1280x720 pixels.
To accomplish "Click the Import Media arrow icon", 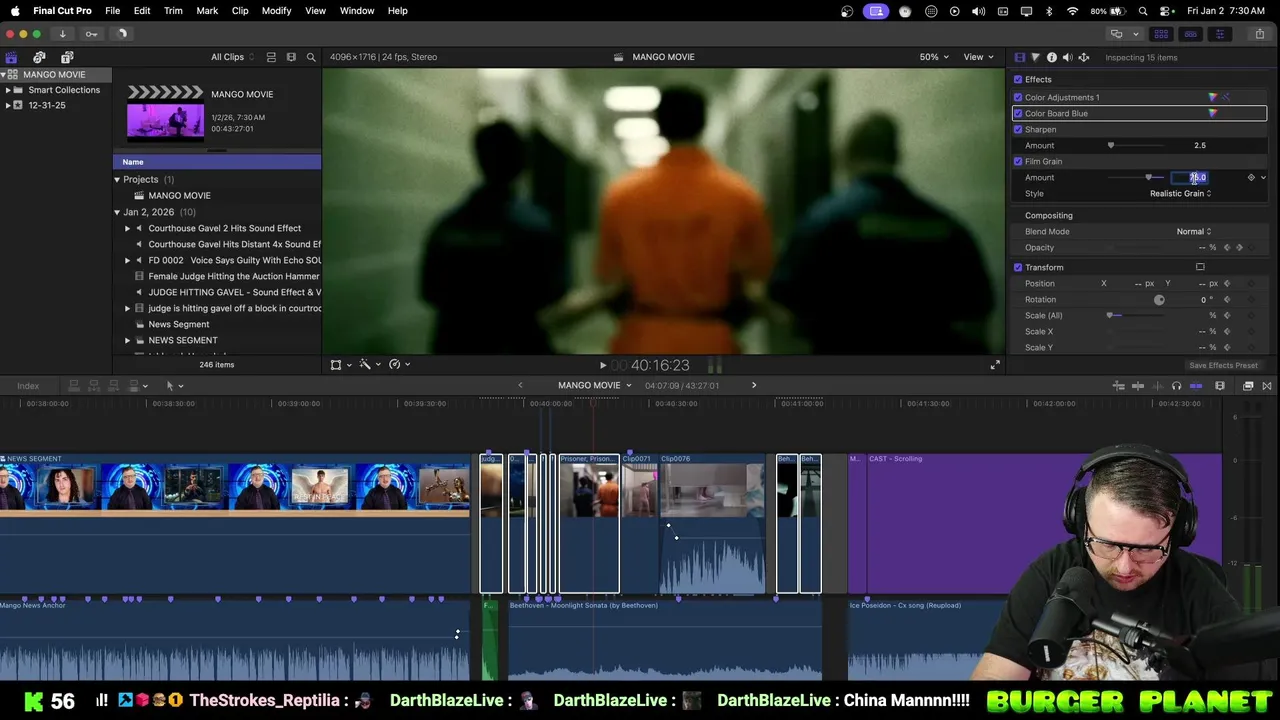I will [62, 34].
